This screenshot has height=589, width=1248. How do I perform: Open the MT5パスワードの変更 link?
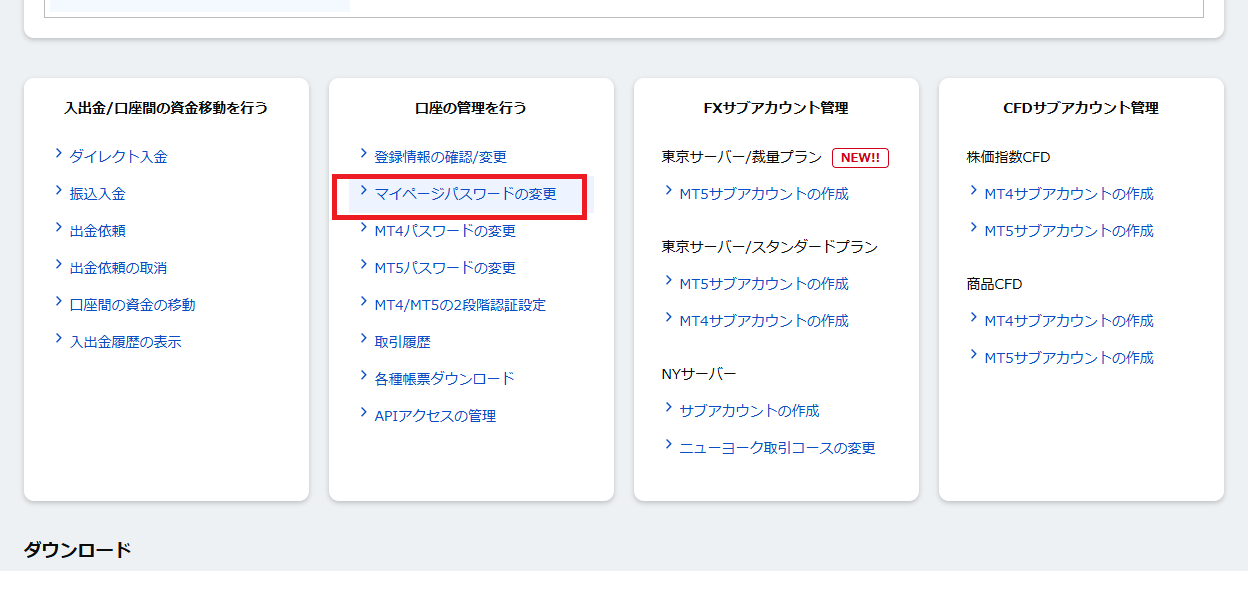pos(445,268)
